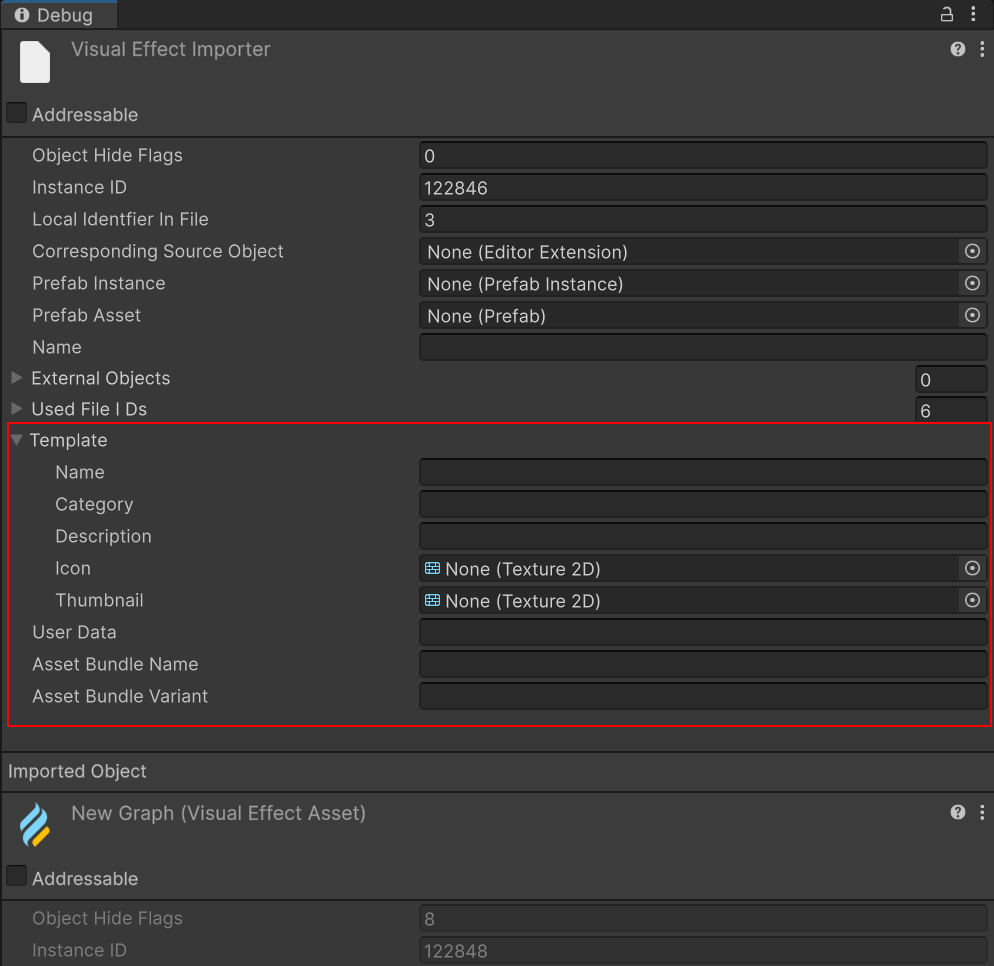The image size is (994, 966).
Task: Open object picker for Template Thumbnail
Action: click(x=971, y=600)
